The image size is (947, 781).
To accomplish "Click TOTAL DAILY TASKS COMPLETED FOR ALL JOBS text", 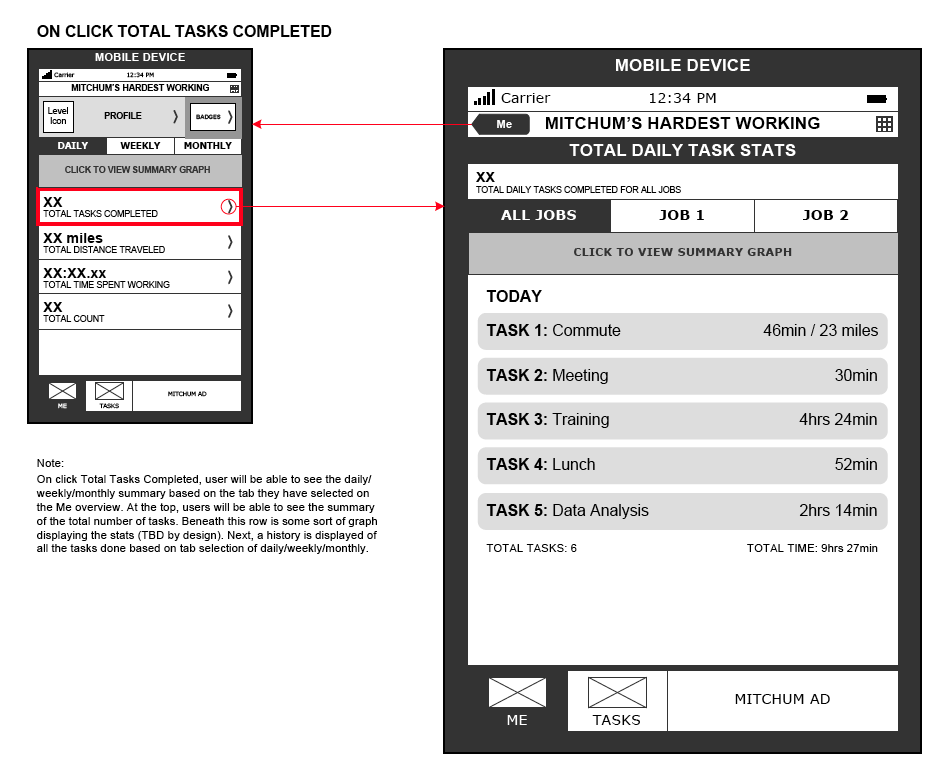I will coord(578,190).
